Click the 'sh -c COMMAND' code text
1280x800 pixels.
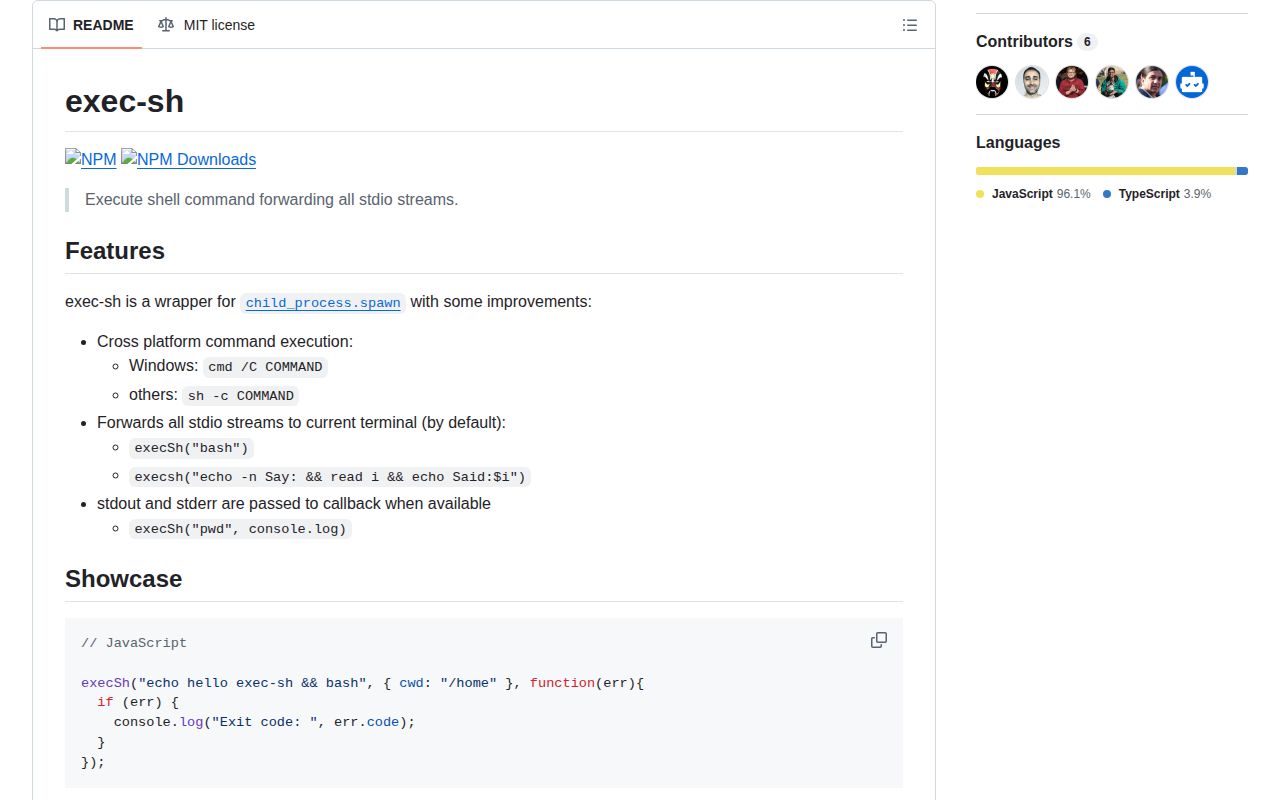coord(241,395)
